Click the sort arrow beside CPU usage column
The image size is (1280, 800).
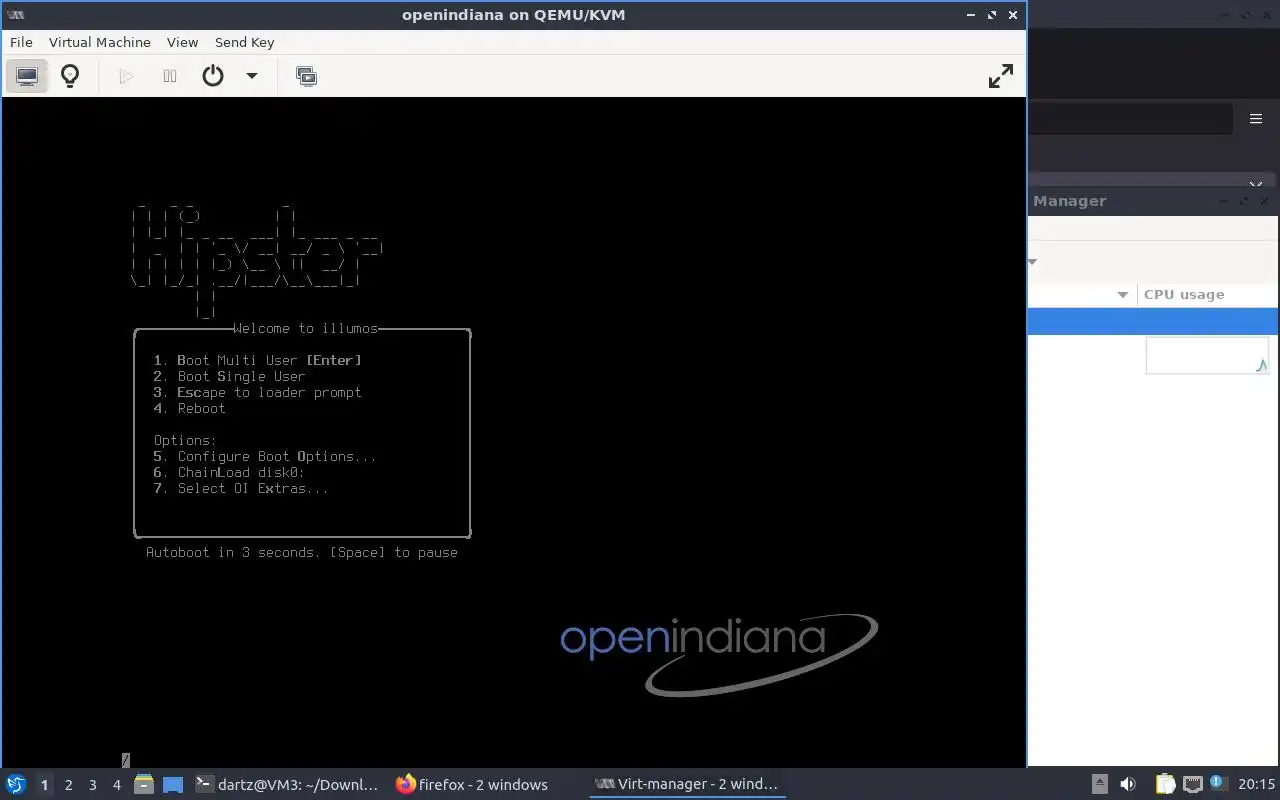click(x=1122, y=294)
